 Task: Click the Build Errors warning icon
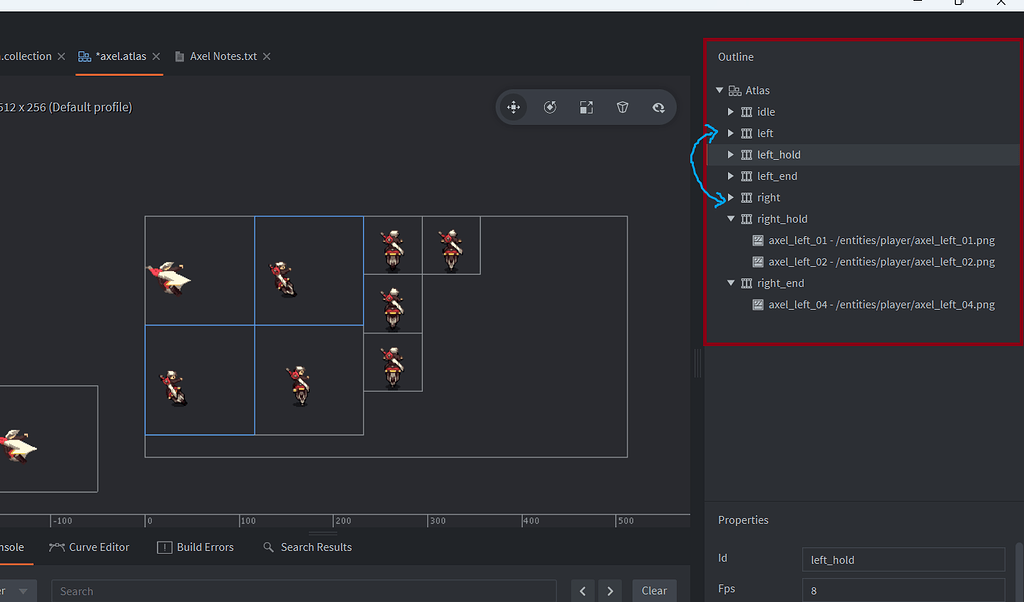pyautogui.click(x=165, y=547)
